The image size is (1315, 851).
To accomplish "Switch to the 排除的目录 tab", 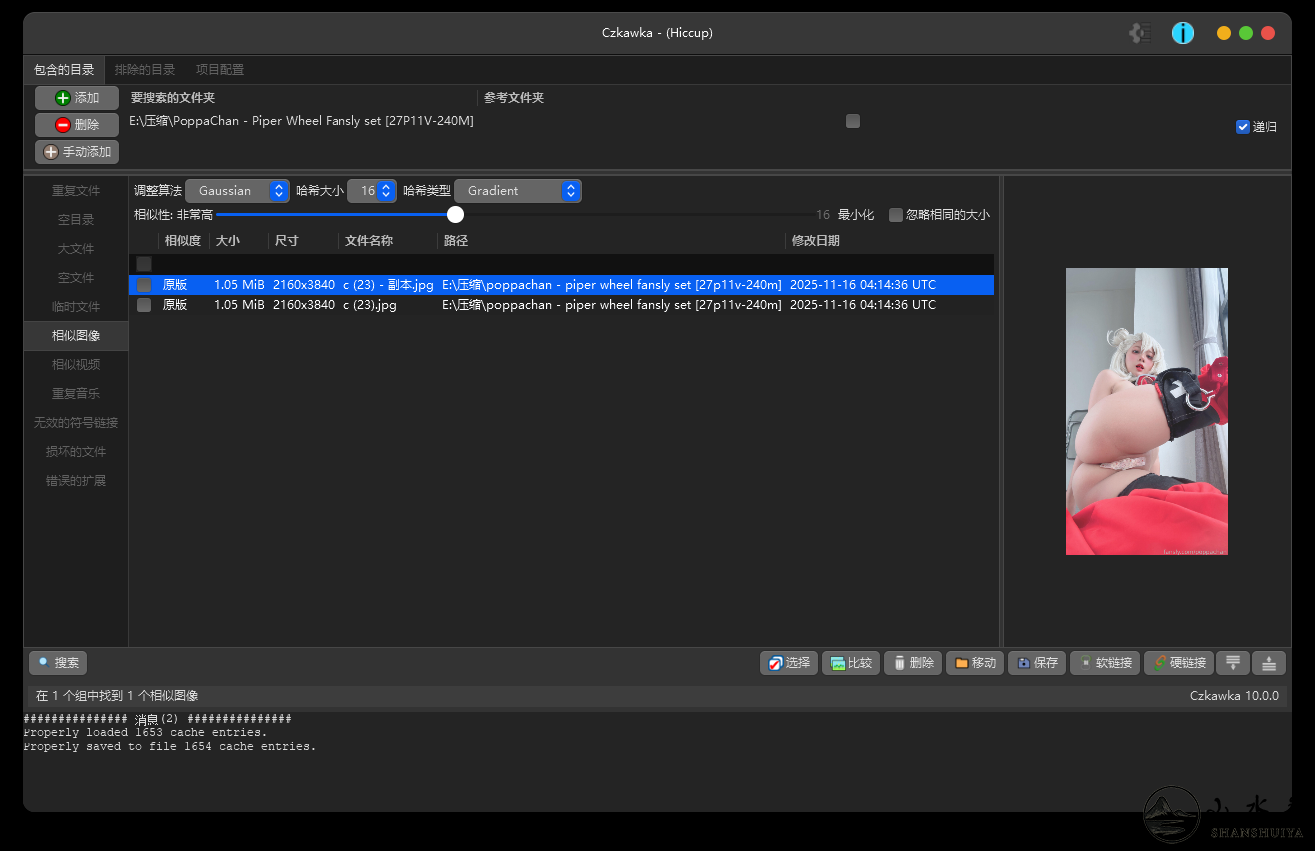I will (145, 70).
